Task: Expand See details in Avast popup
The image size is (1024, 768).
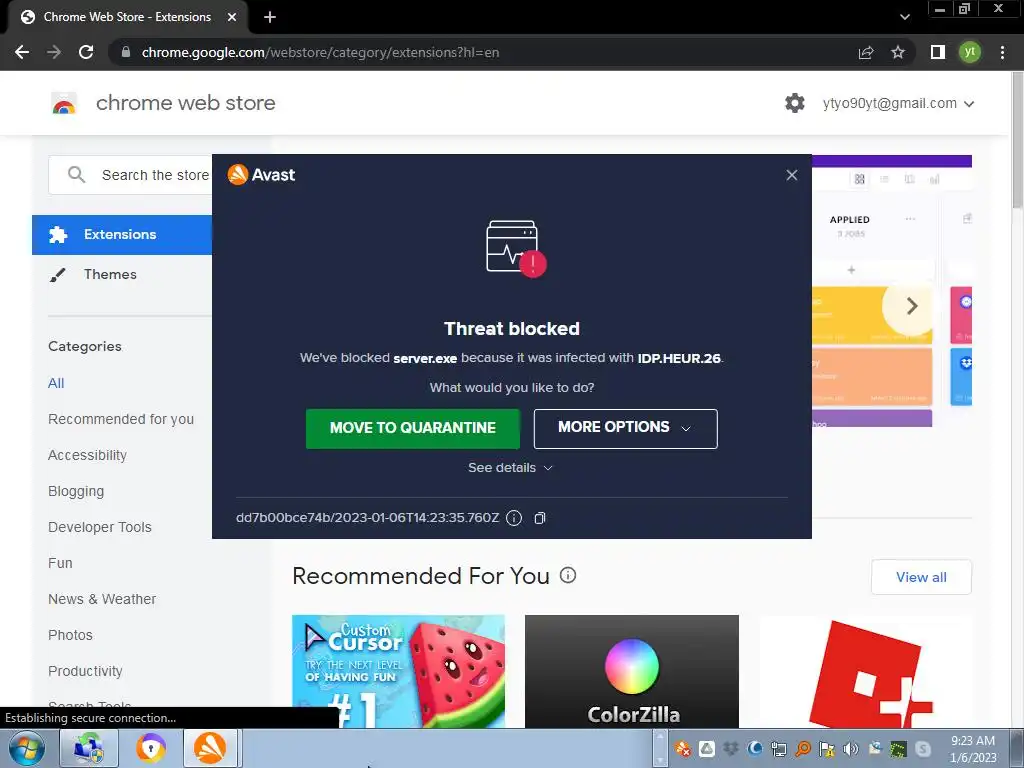Action: 511,468
